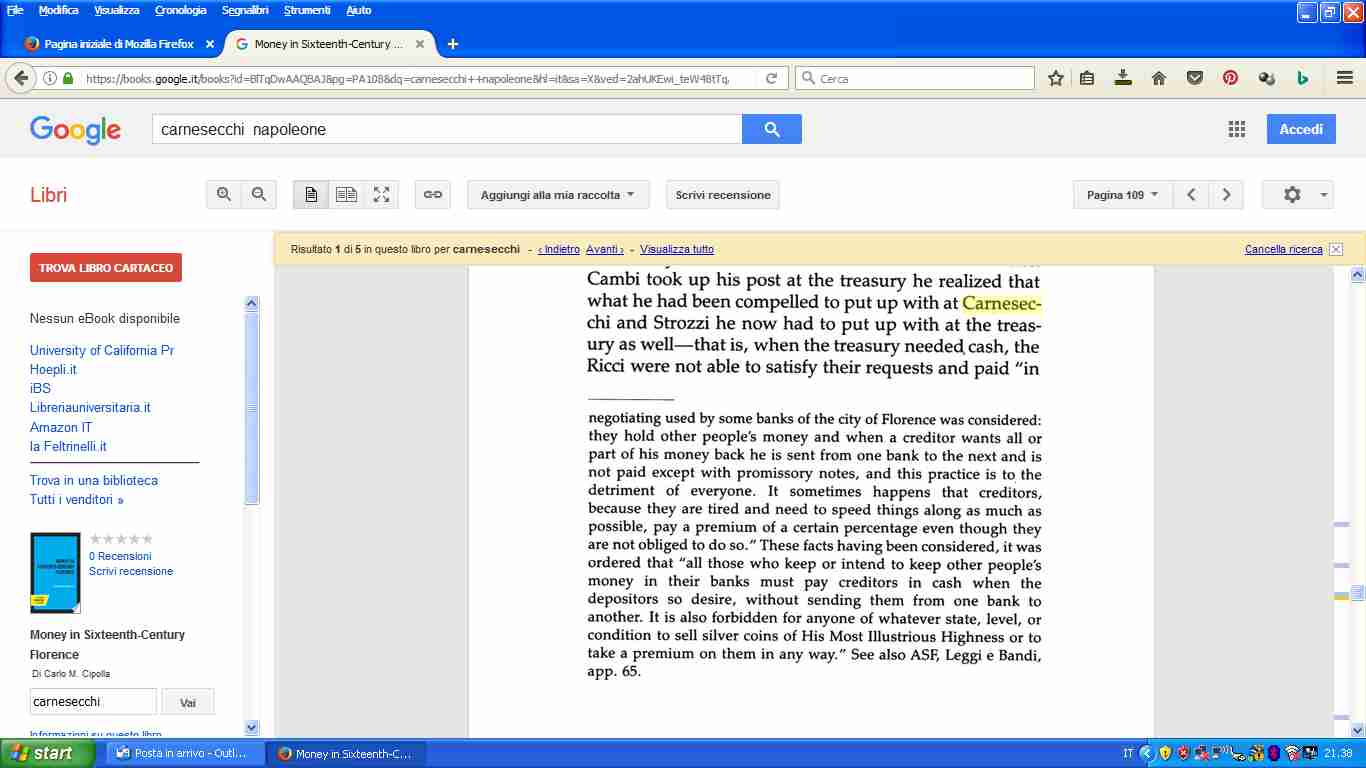Click the Windows start button
This screenshot has height=768, width=1366.
click(42, 754)
